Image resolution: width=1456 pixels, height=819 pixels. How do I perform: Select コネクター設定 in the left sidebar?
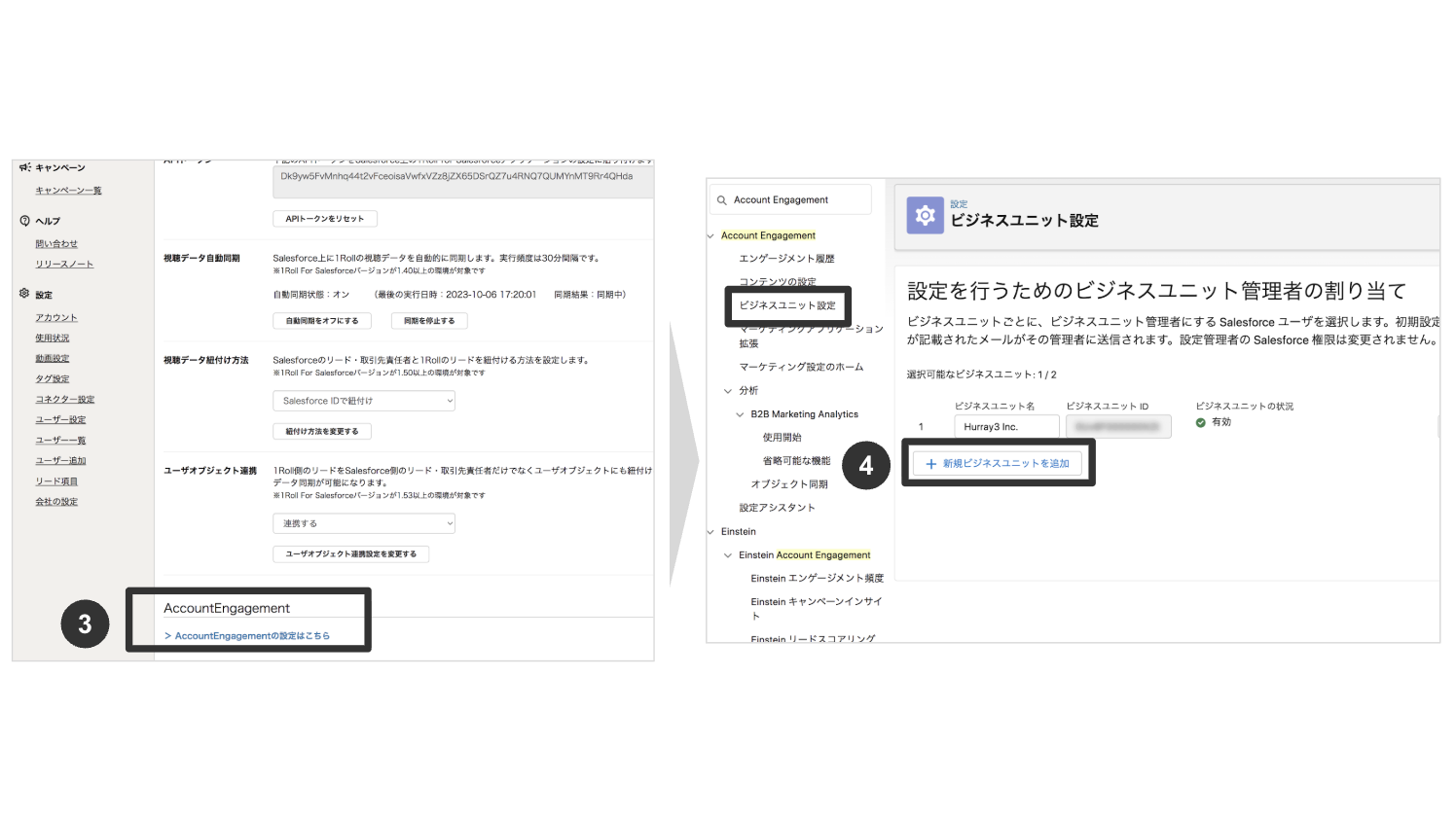64,398
